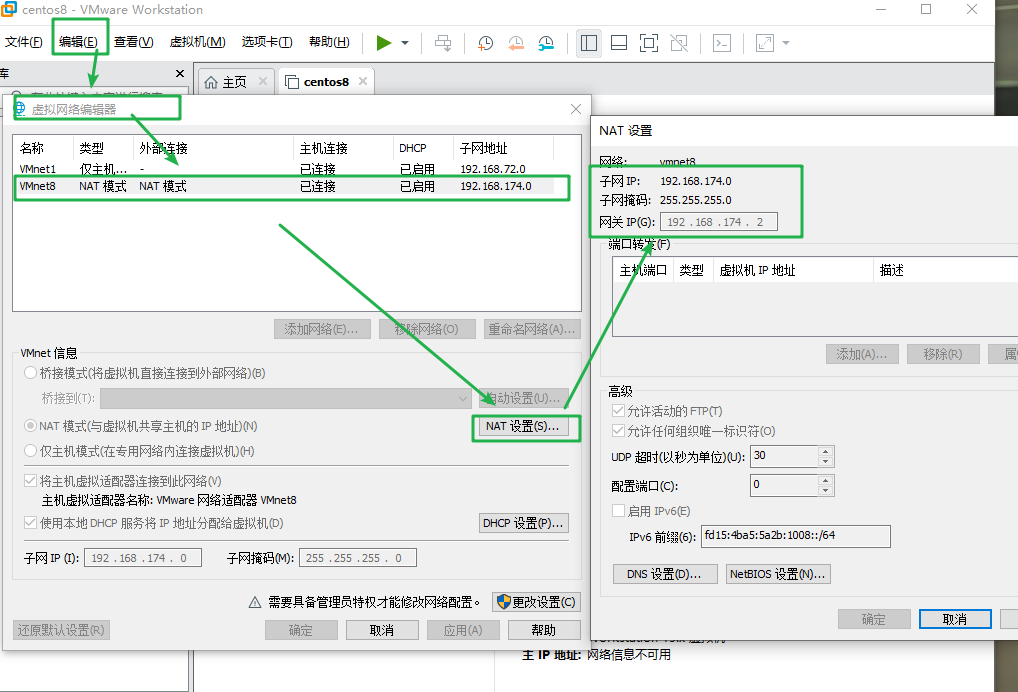
Task: Click the IPv6 前缀 input field
Action: pos(795,536)
